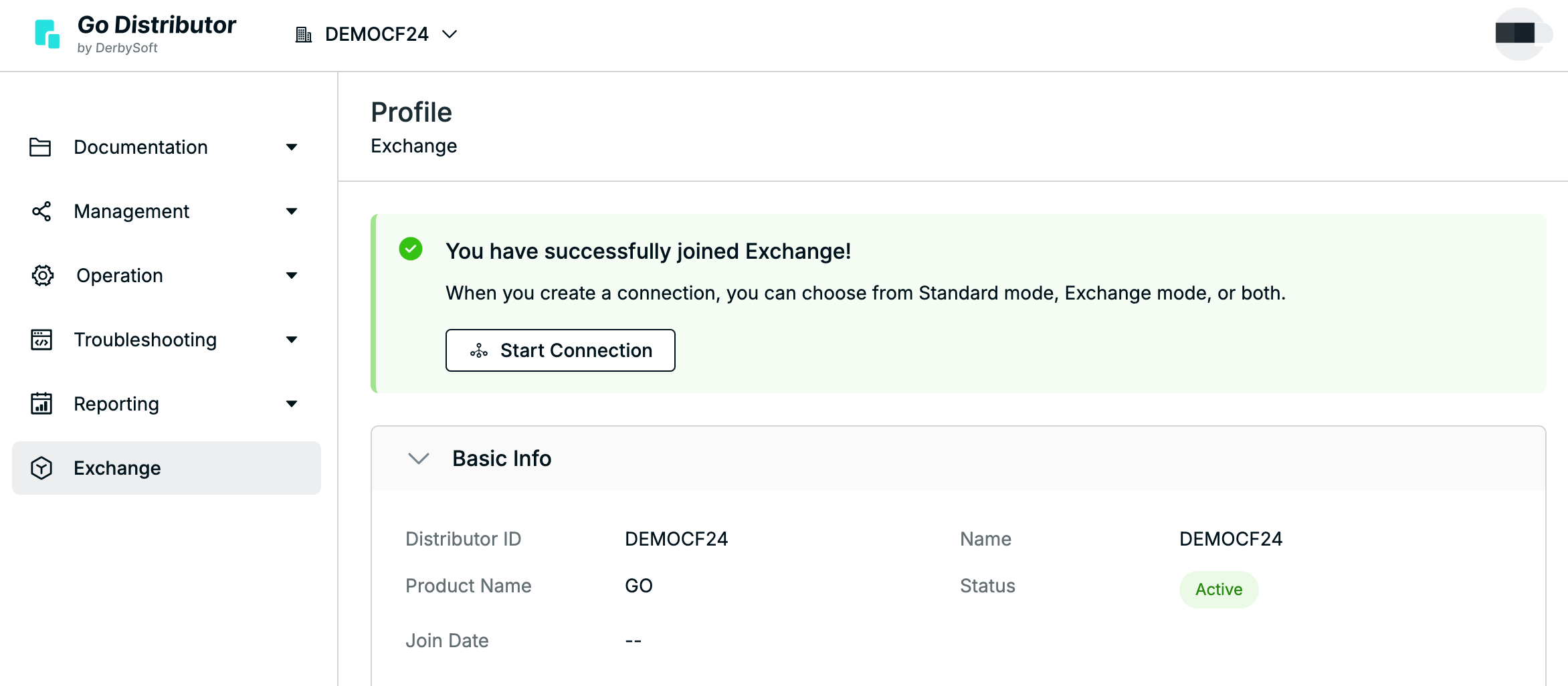This screenshot has height=686, width=1568.
Task: Open the Management menu item
Action: point(166,211)
